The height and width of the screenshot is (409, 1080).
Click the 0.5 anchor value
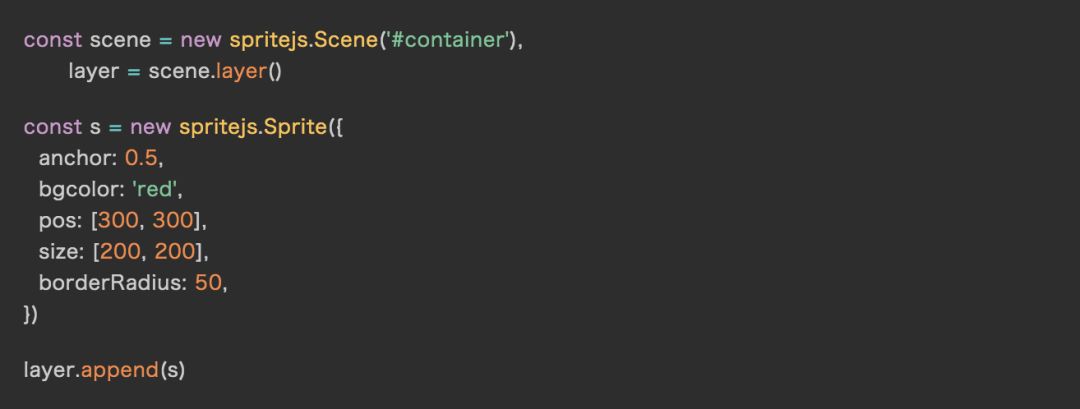pyautogui.click(x=142, y=158)
